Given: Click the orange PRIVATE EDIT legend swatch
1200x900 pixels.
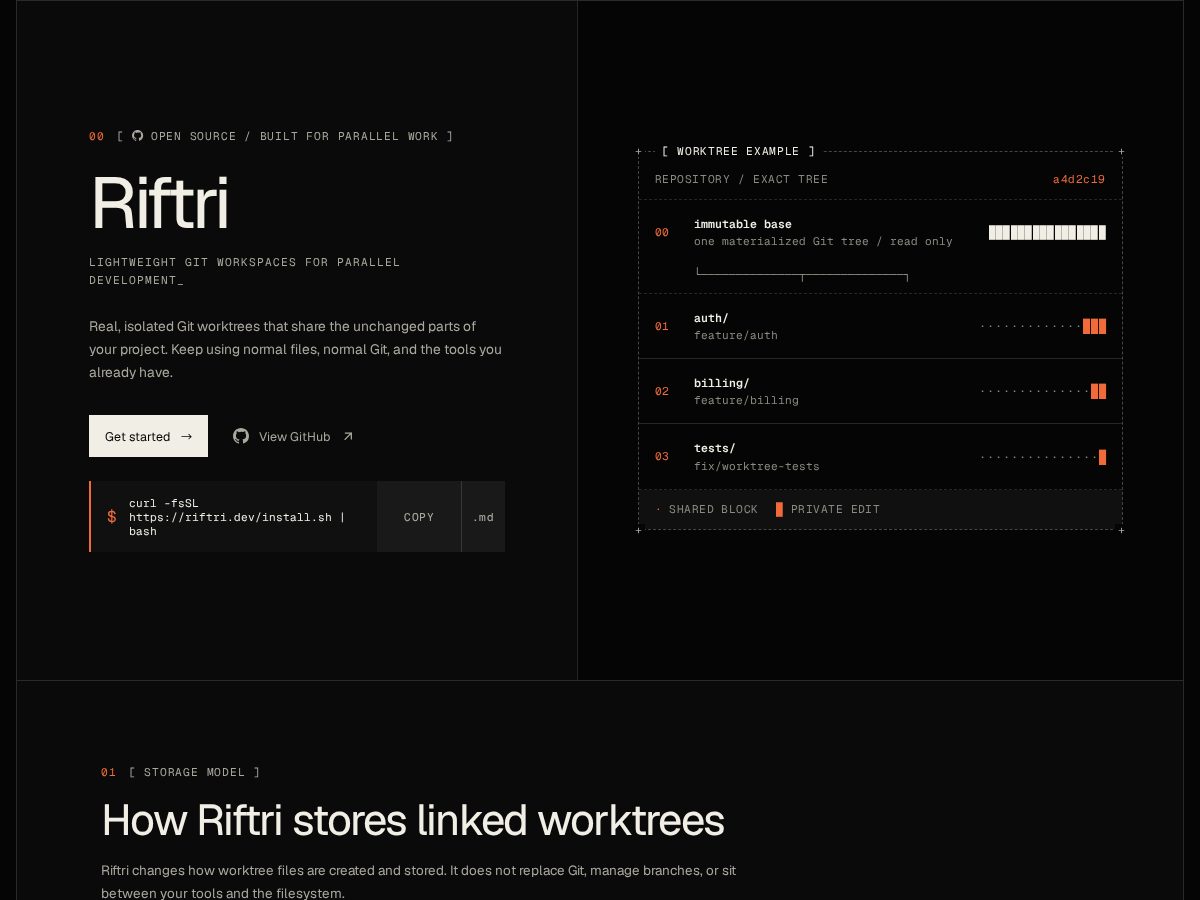Looking at the screenshot, I should [779, 509].
